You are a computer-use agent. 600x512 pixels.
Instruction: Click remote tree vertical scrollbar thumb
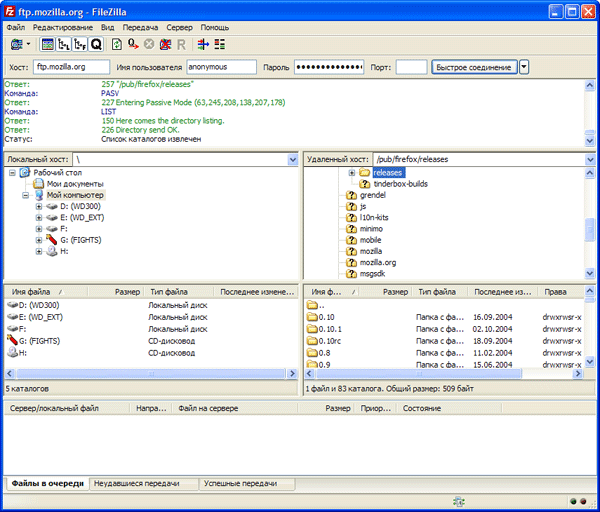(x=590, y=230)
